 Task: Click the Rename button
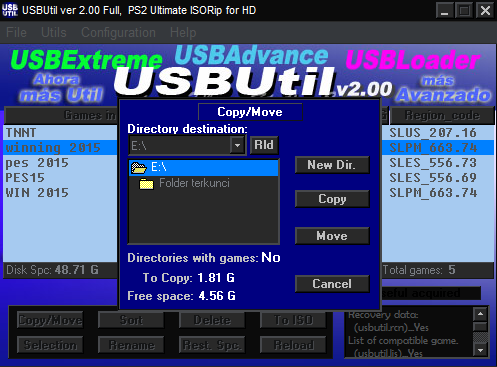point(131,345)
